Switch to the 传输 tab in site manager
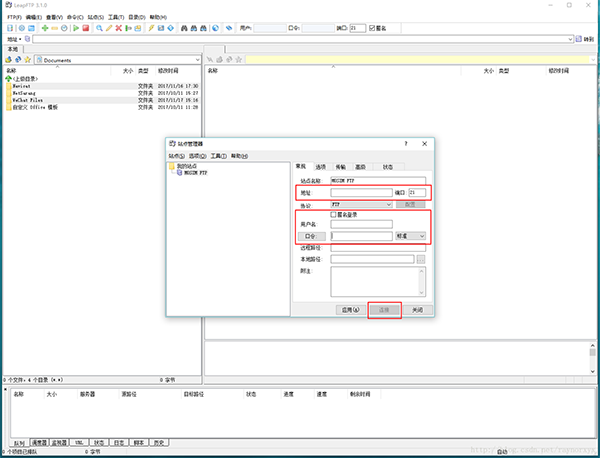The image size is (600, 458). (341, 166)
